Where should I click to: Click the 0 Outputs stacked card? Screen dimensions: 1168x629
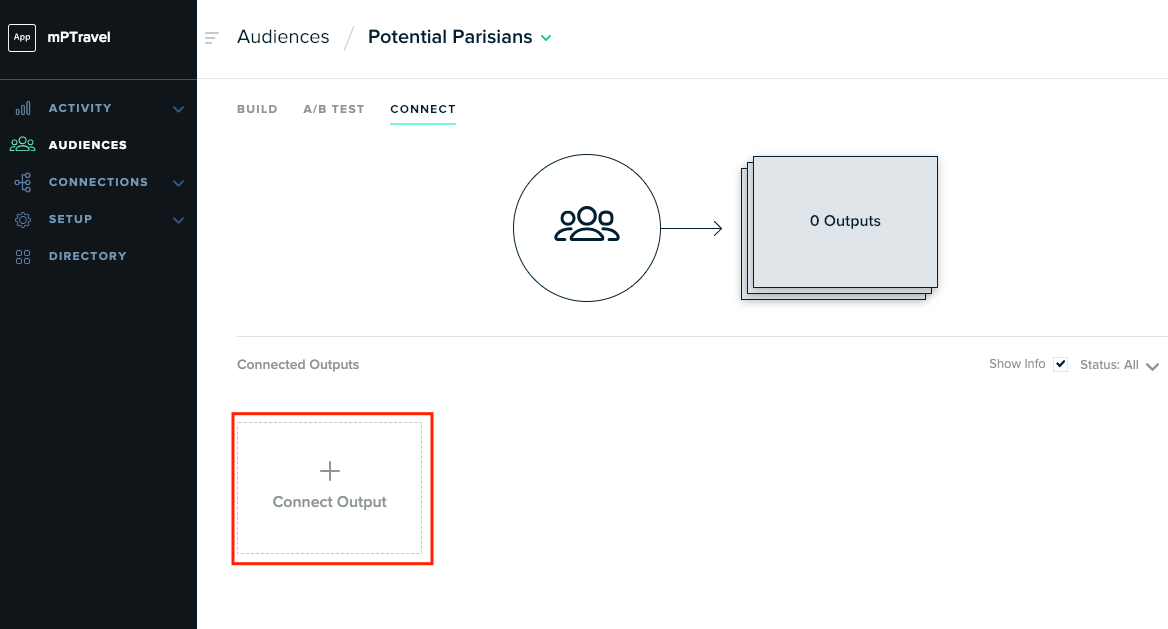pyautogui.click(x=840, y=227)
